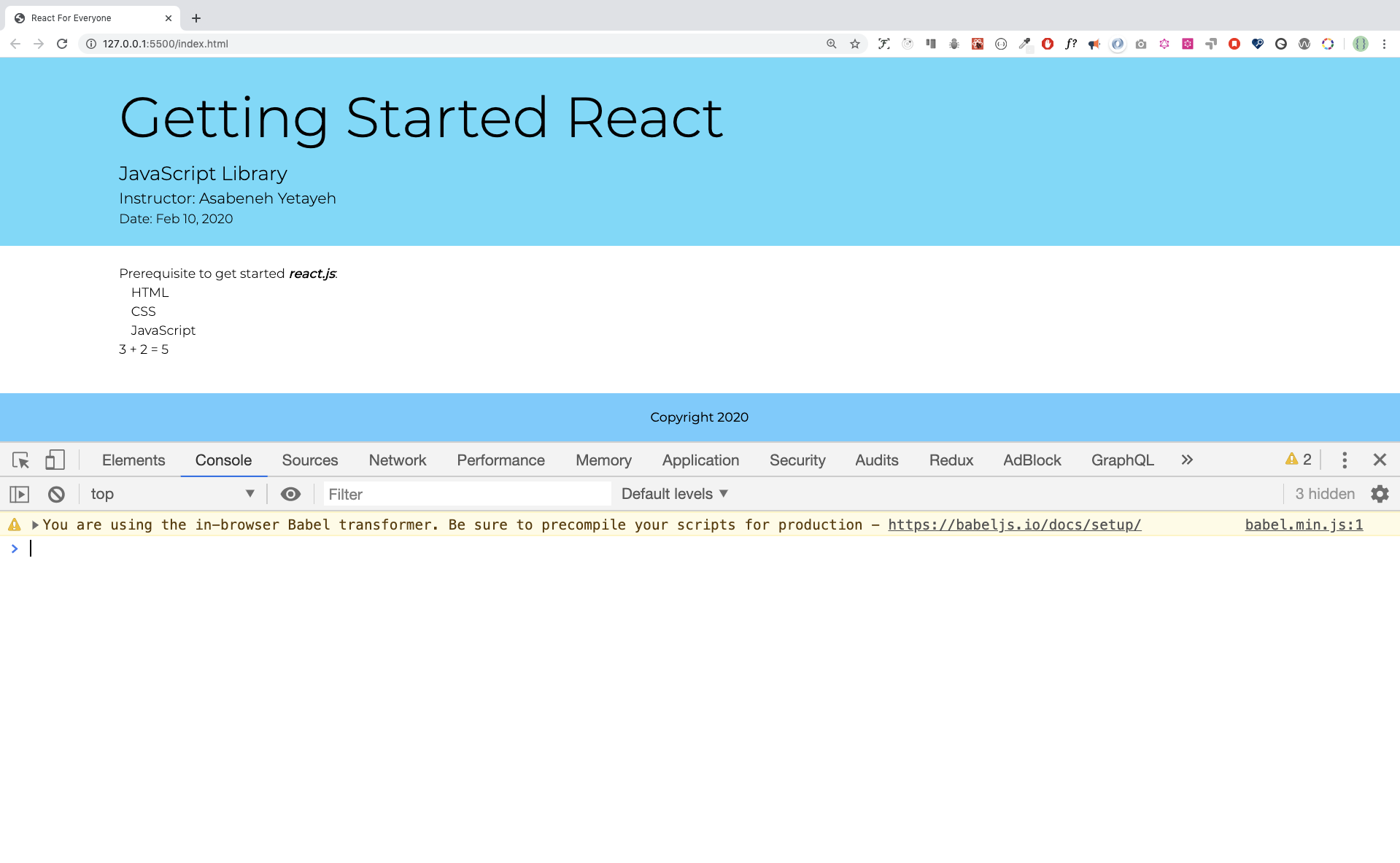Click the JavaScript list item
Screen dimensions: 1400x863
[163, 330]
